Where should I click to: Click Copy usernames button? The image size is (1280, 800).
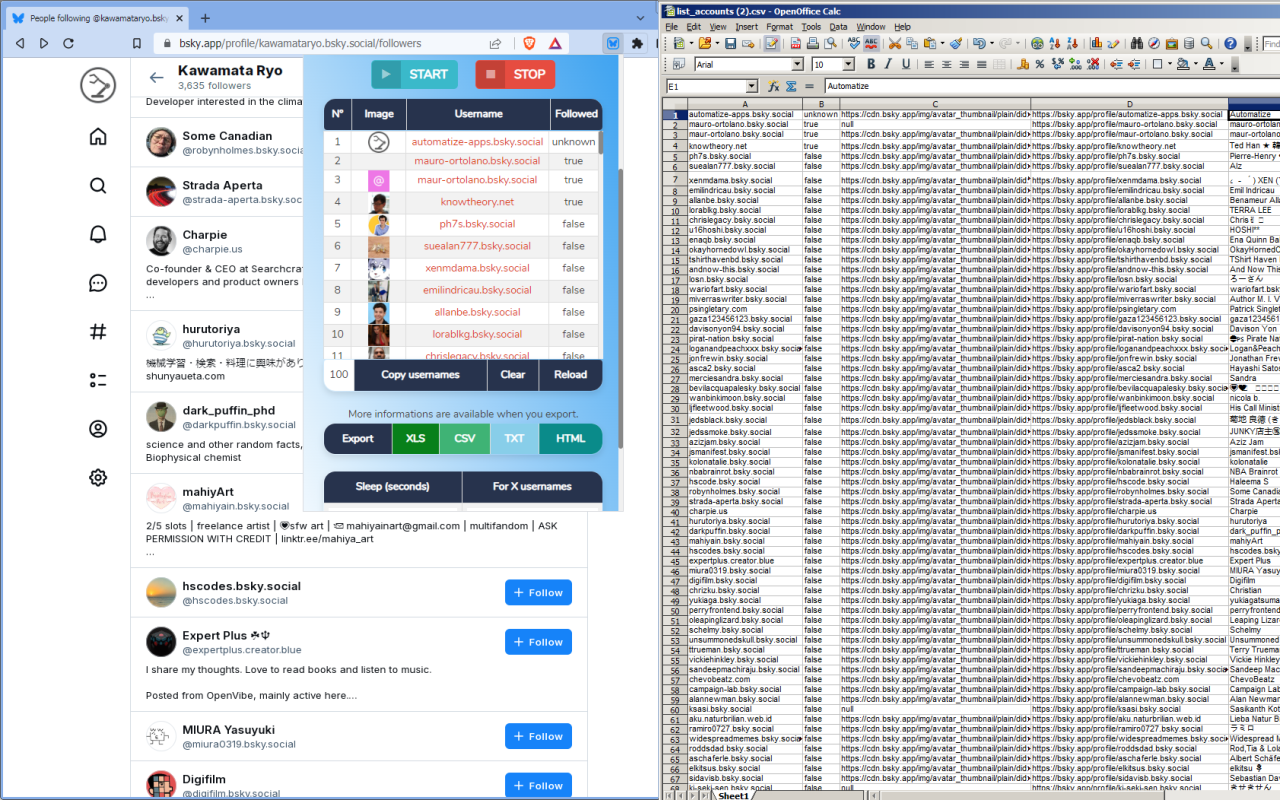tap(420, 375)
